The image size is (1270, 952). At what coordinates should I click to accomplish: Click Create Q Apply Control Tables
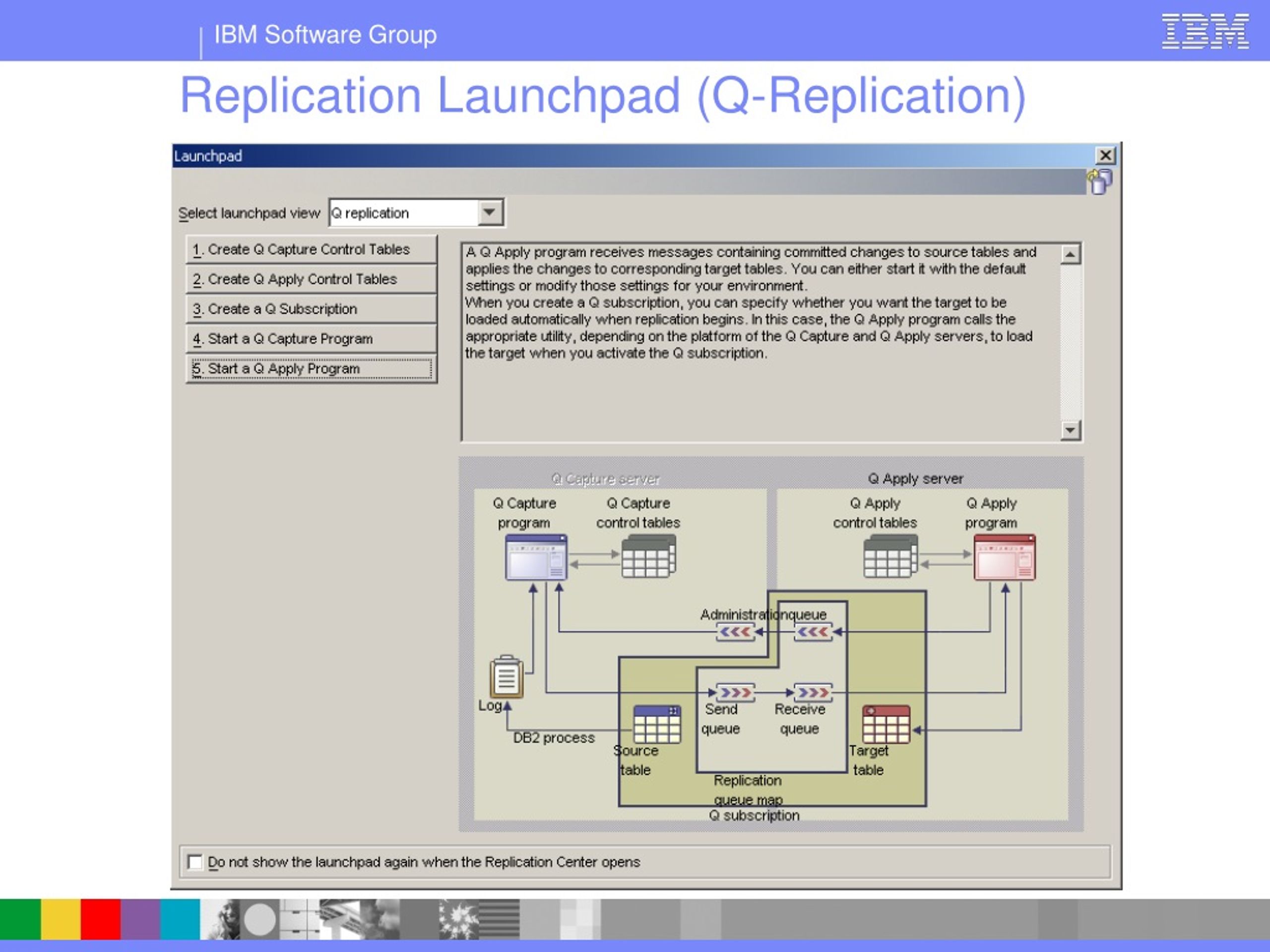point(311,279)
